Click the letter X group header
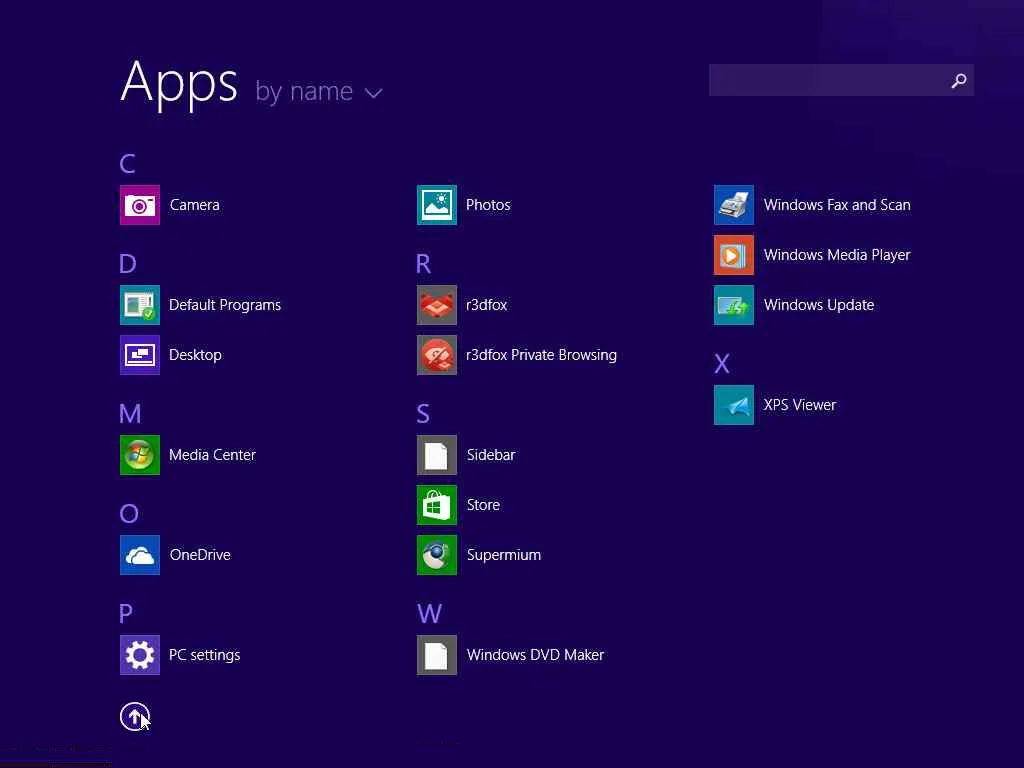Viewport: 1024px width, 768px height. pos(722,363)
